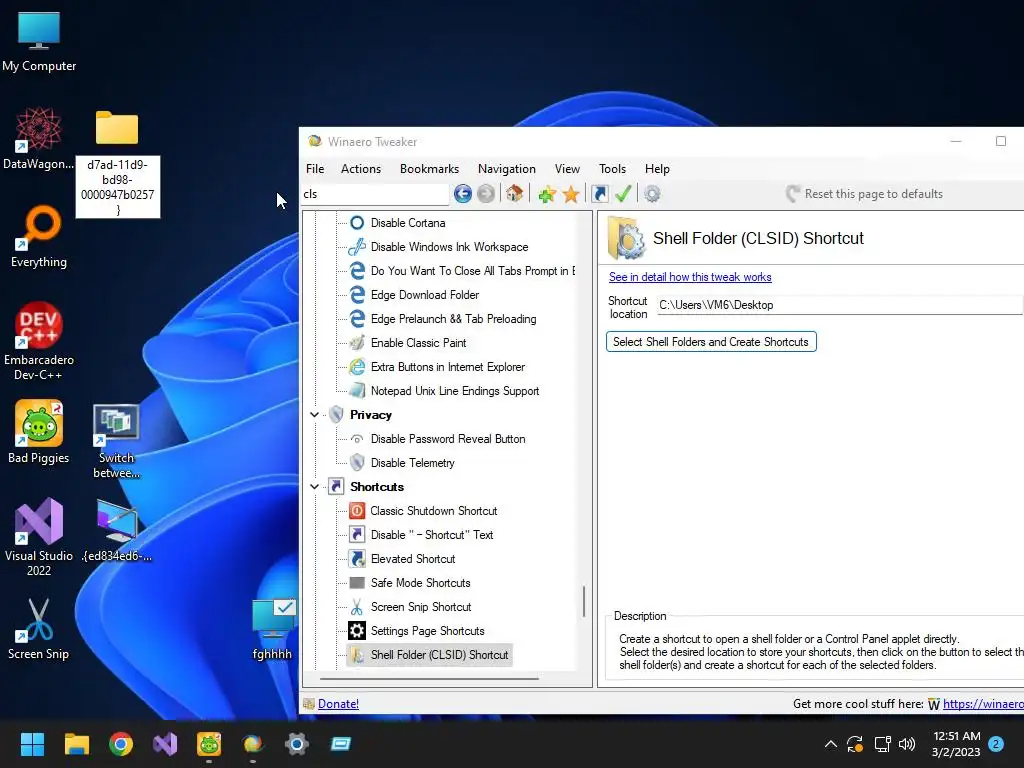Click the grayed-out forward arrow button

click(485, 193)
